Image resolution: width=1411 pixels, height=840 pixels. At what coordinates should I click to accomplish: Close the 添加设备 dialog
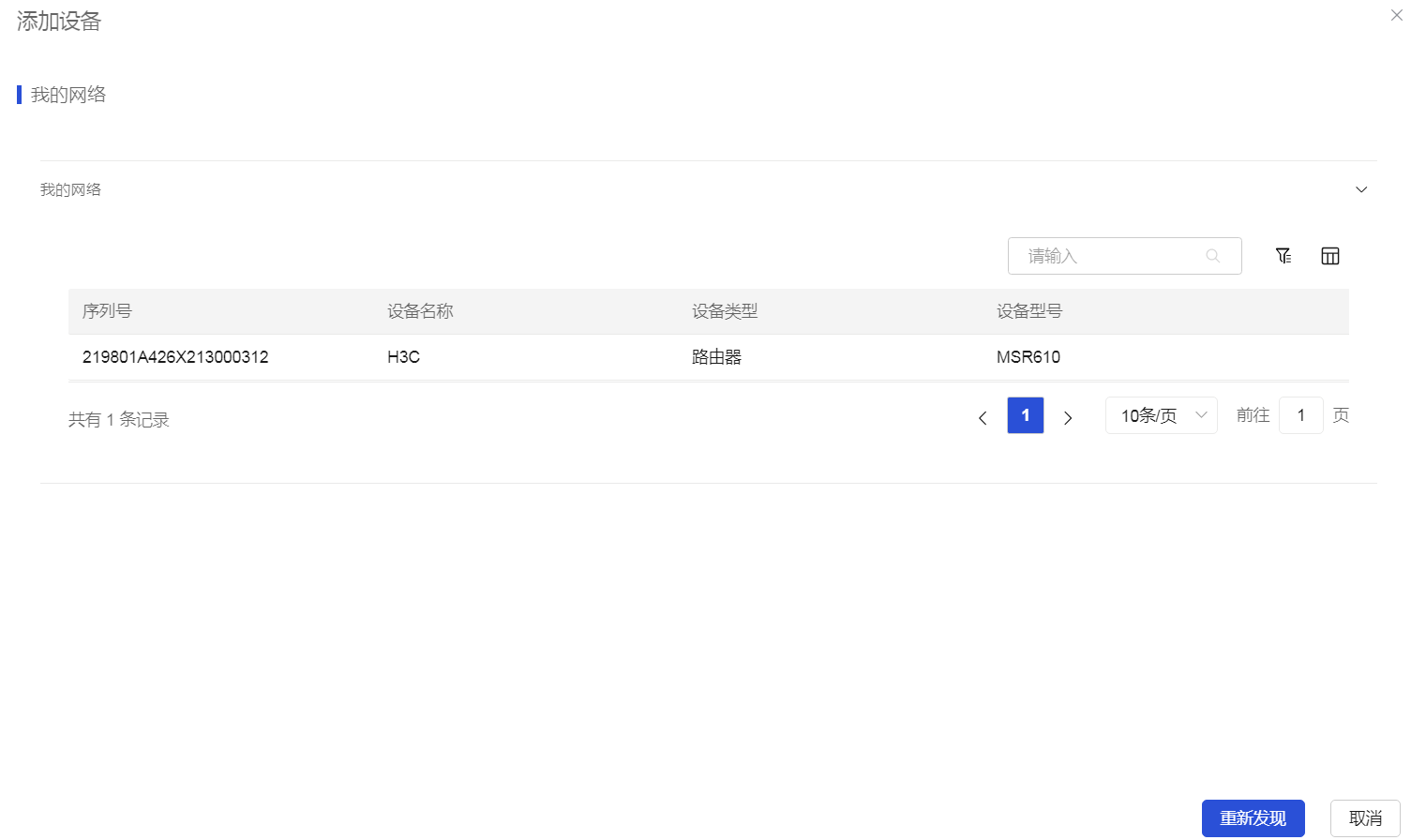1396,16
